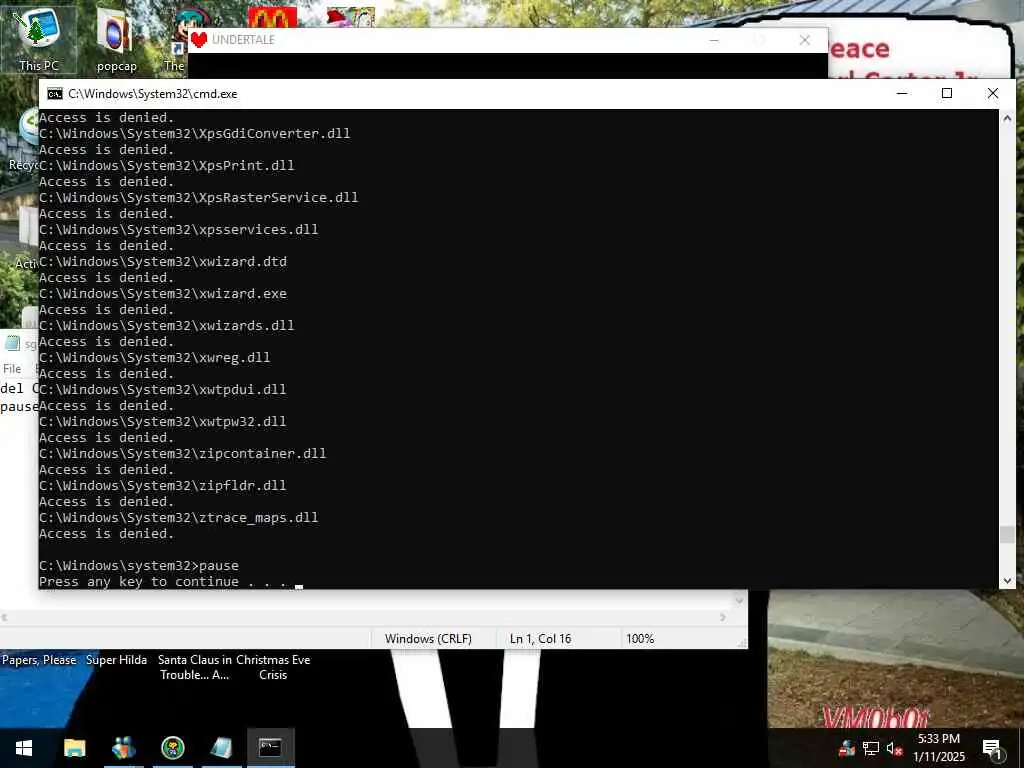1024x768 pixels.
Task: Close the UNDERTALE window
Action: [x=805, y=40]
